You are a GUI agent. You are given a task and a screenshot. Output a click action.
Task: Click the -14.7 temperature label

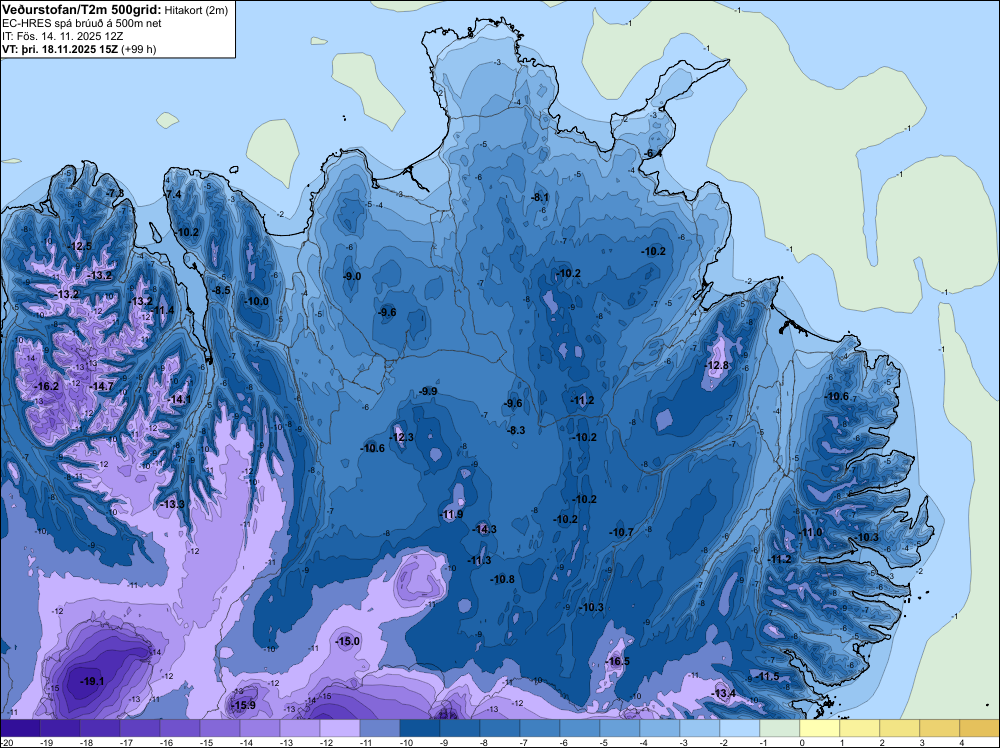coord(101,386)
